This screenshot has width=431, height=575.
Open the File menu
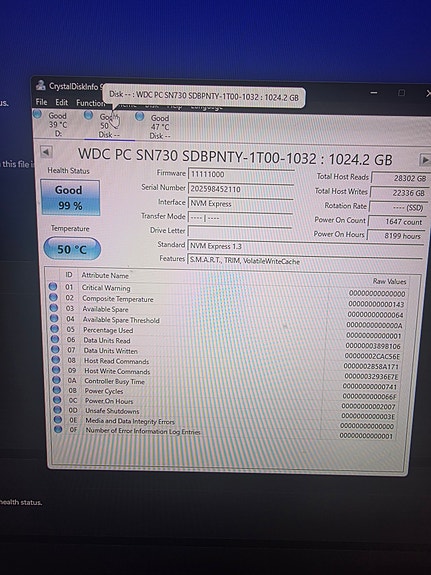(41, 102)
